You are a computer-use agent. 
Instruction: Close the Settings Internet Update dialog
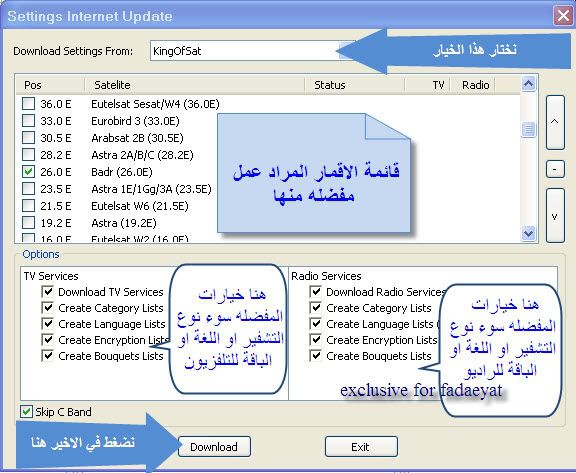pos(563,16)
